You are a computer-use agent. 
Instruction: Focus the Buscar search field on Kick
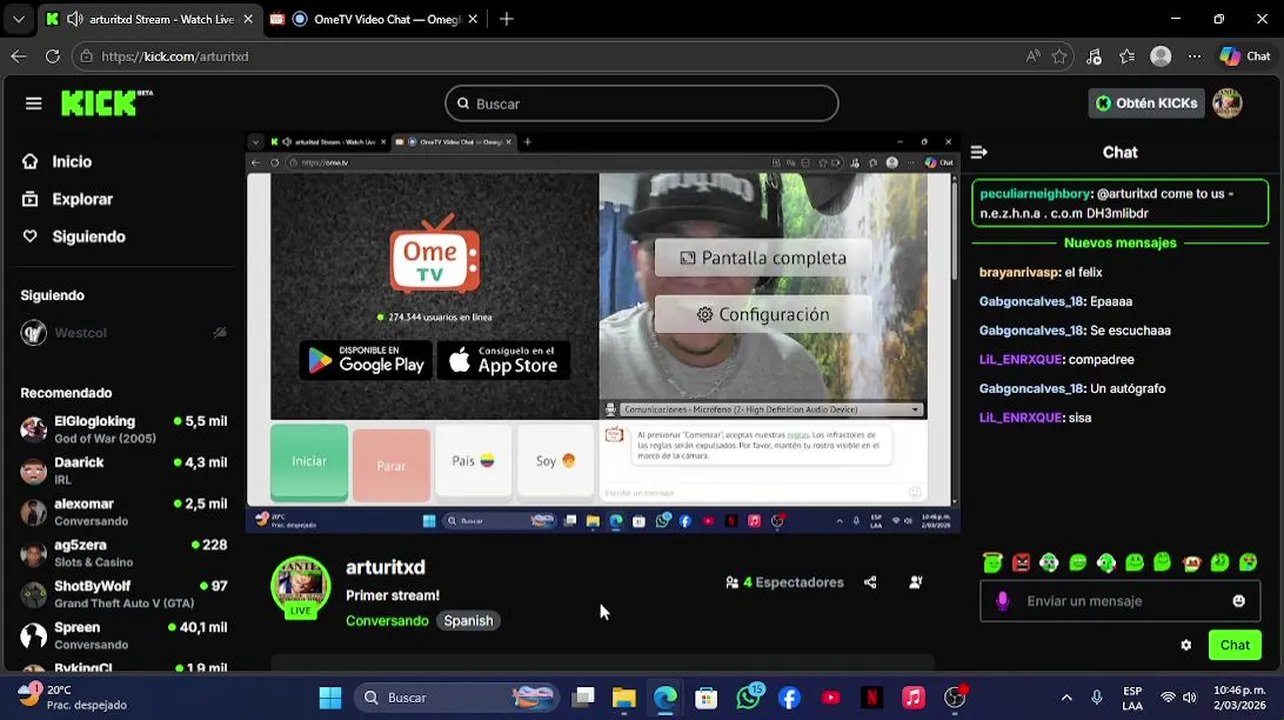(x=642, y=103)
